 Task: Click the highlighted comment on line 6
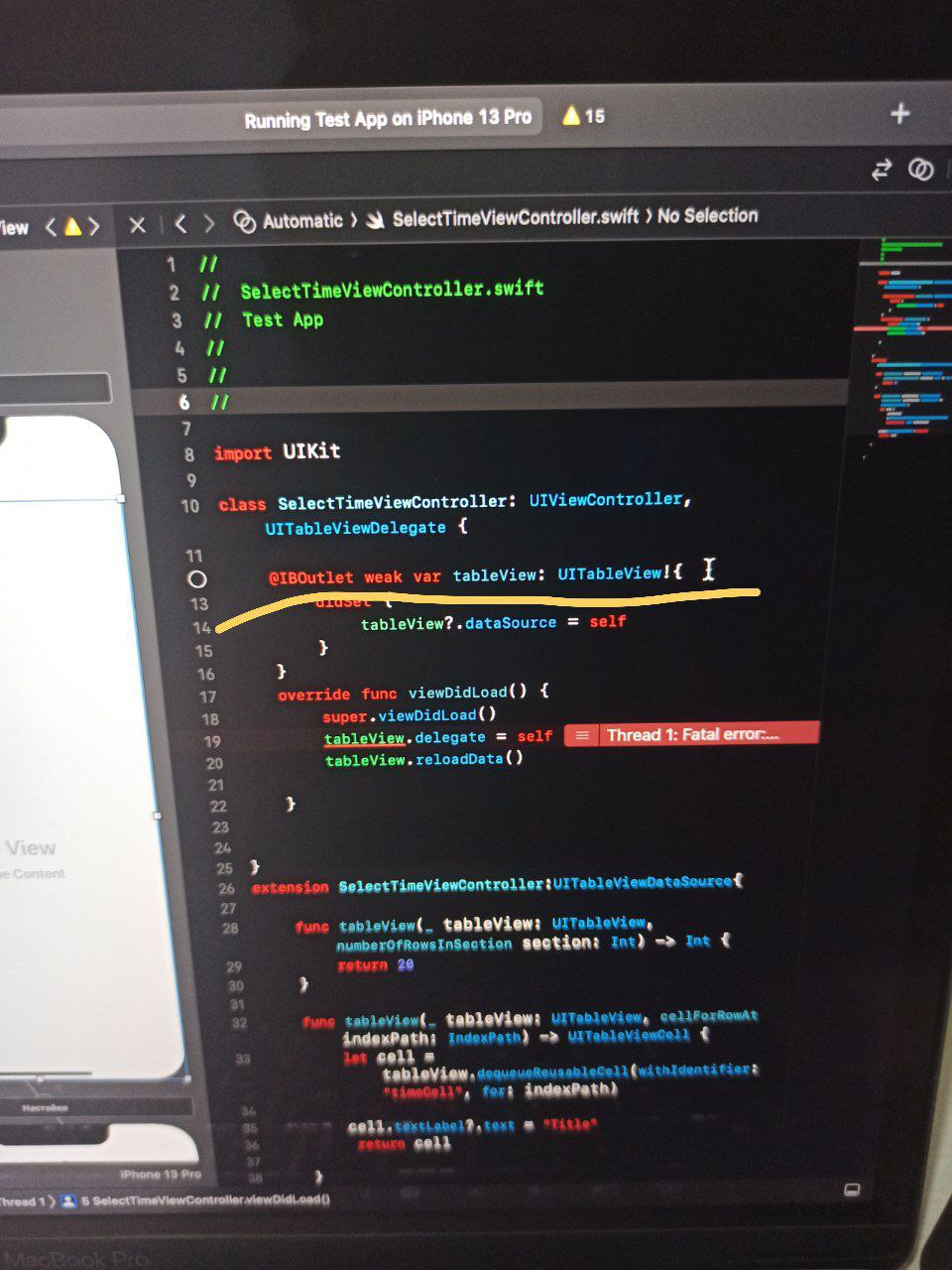pos(219,402)
